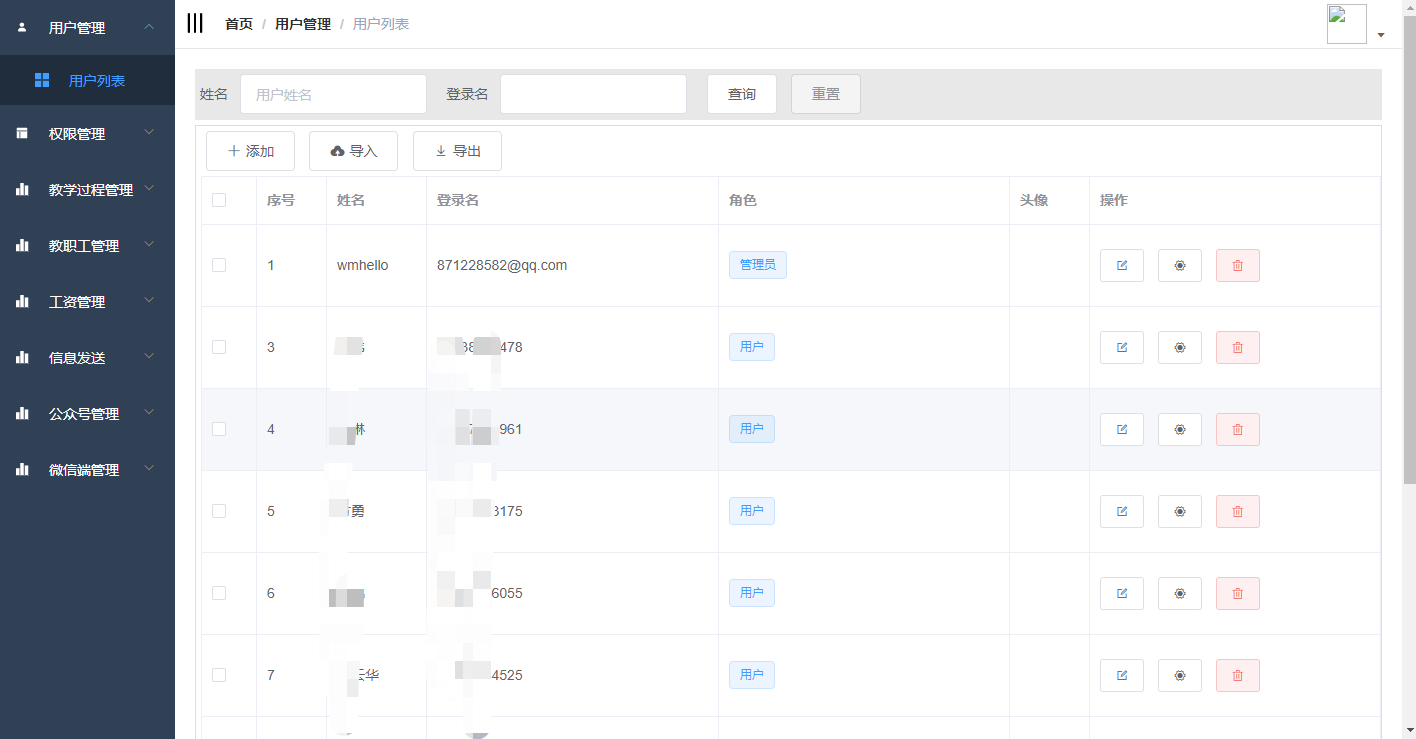Expand 工资管理 menu chevron
Image resolution: width=1416 pixels, height=739 pixels.
(x=149, y=300)
